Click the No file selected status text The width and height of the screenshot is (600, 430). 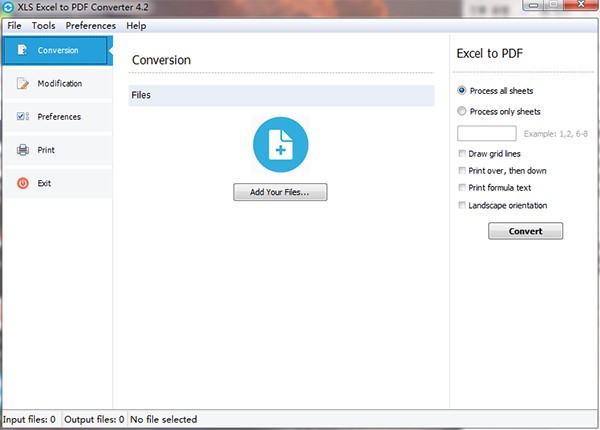[x=164, y=420]
